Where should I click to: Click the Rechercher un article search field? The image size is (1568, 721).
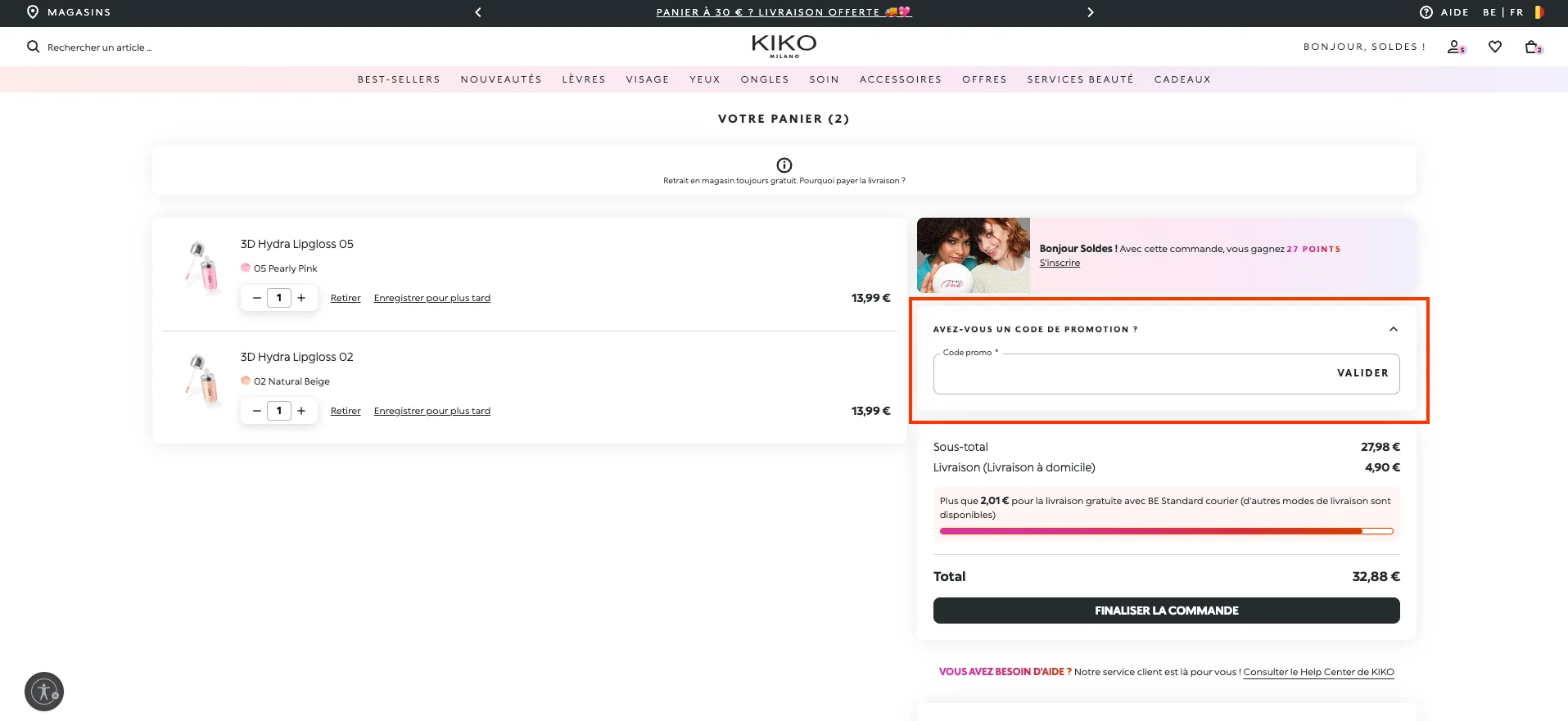100,47
